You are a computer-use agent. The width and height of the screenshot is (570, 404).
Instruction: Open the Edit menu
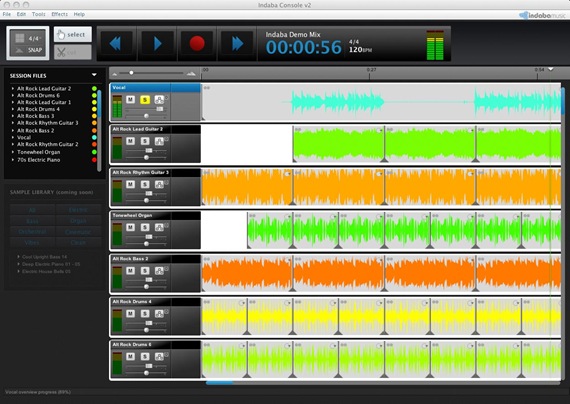pos(21,14)
